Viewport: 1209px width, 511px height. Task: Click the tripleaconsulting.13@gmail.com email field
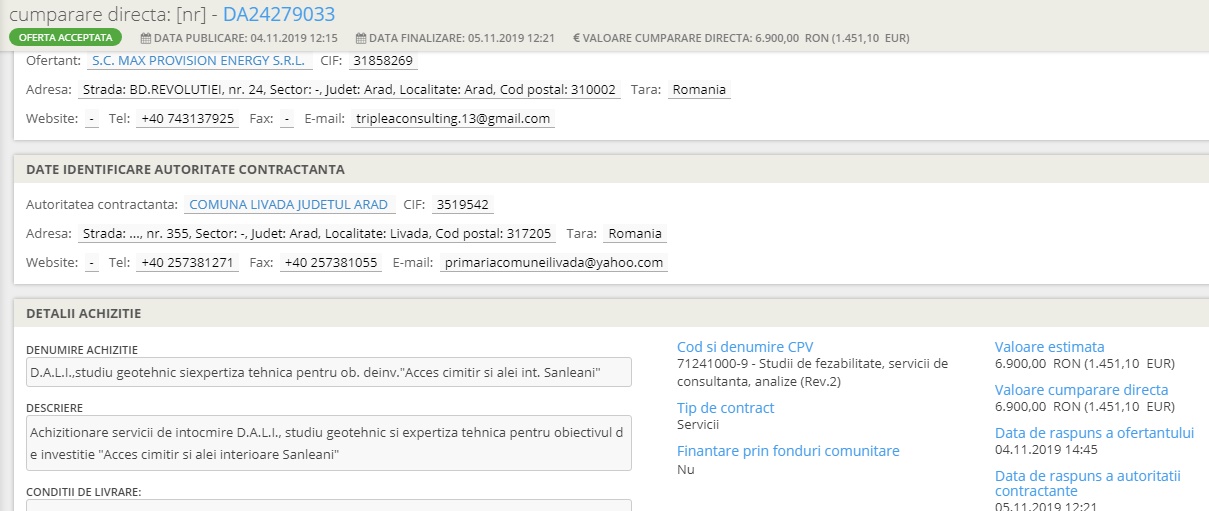(452, 119)
